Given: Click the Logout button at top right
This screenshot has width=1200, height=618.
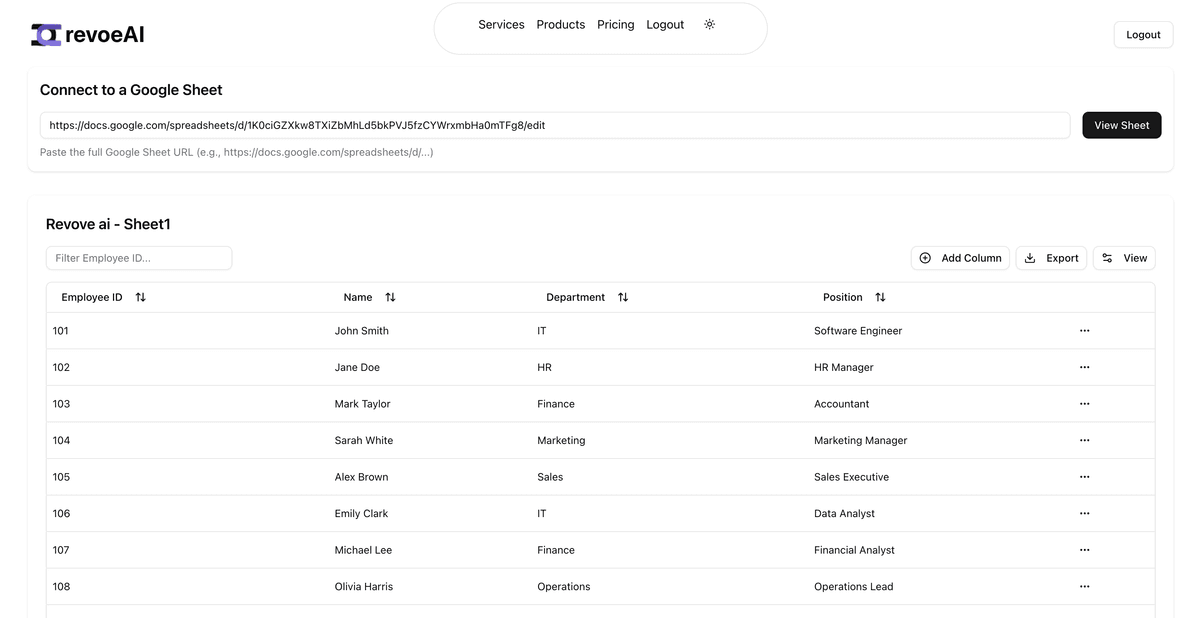Looking at the screenshot, I should pyautogui.click(x=1143, y=34).
